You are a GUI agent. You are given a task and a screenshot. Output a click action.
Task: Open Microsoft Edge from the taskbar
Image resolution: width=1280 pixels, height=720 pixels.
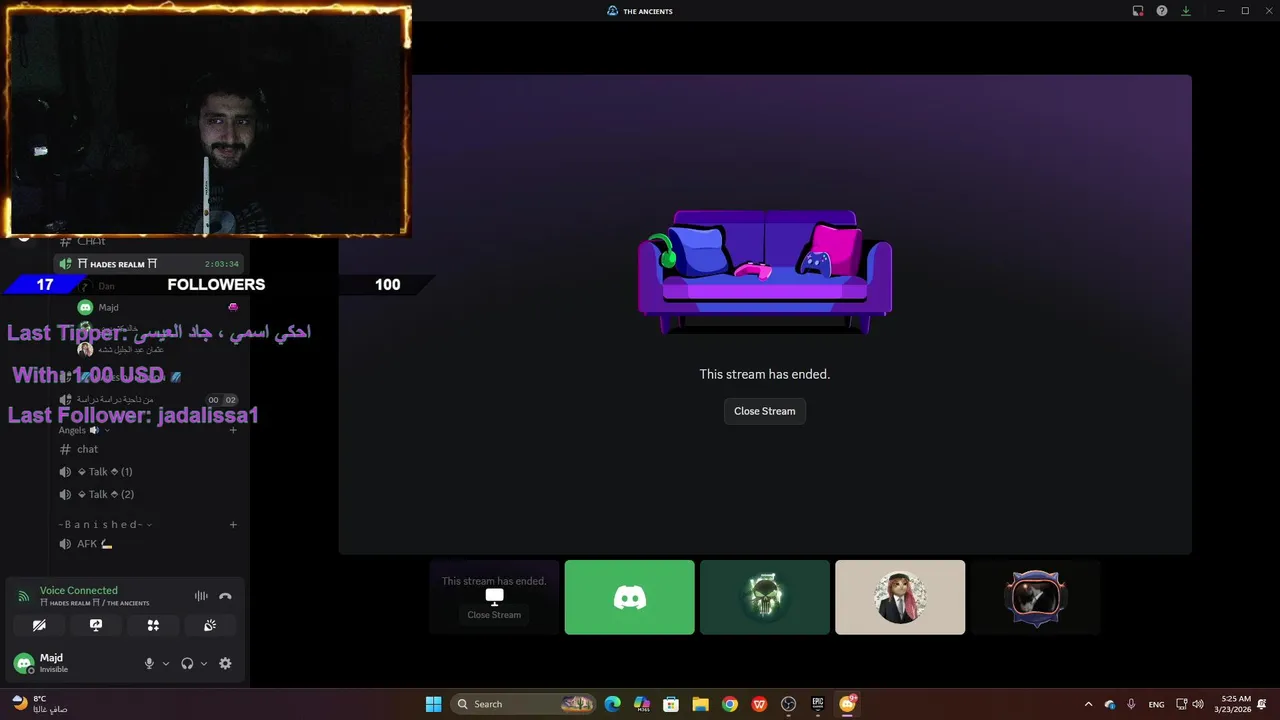(613, 704)
